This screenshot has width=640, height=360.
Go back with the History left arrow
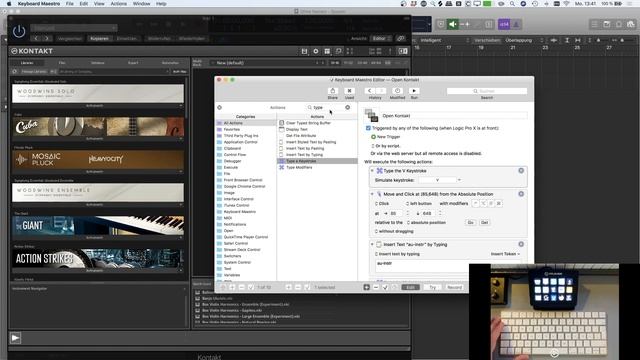pos(369,91)
